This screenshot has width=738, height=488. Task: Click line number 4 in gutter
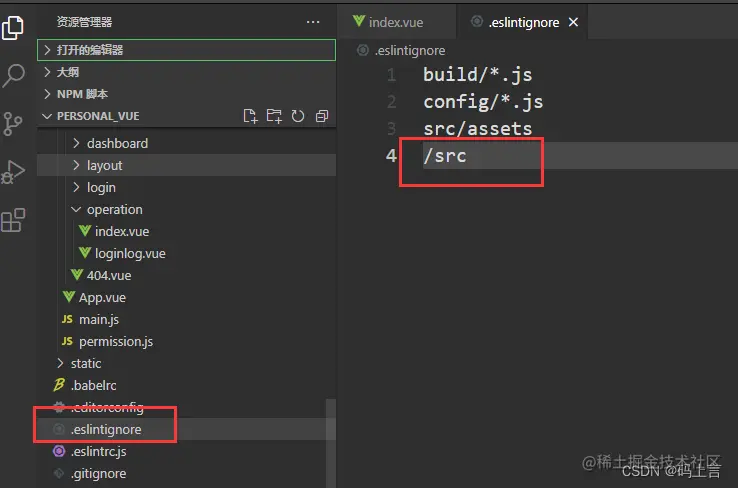click(x=391, y=155)
